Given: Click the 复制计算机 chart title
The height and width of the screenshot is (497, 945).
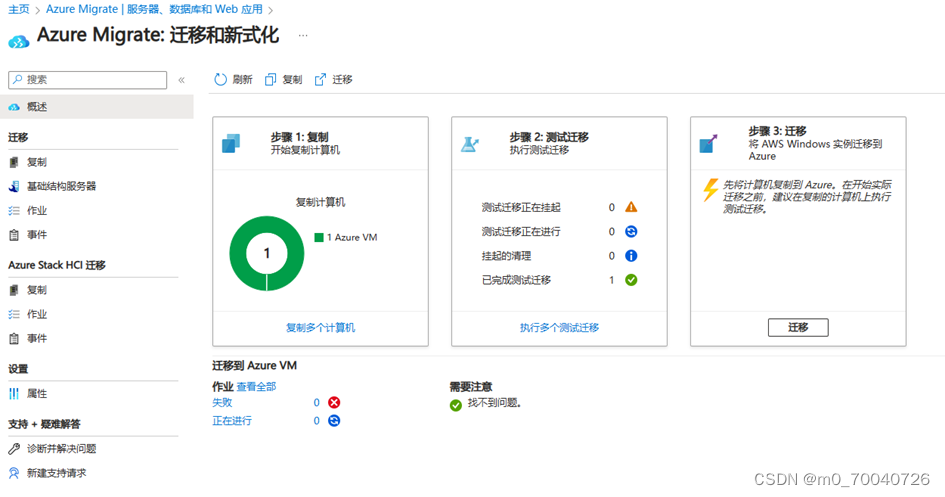Looking at the screenshot, I should [x=320, y=202].
